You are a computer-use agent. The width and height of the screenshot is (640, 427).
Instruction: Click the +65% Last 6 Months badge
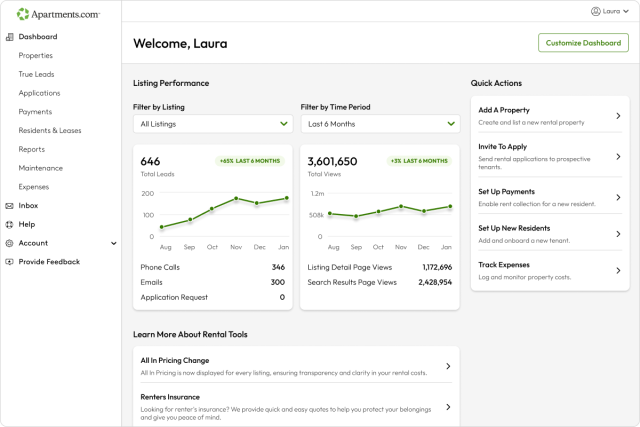[250, 161]
